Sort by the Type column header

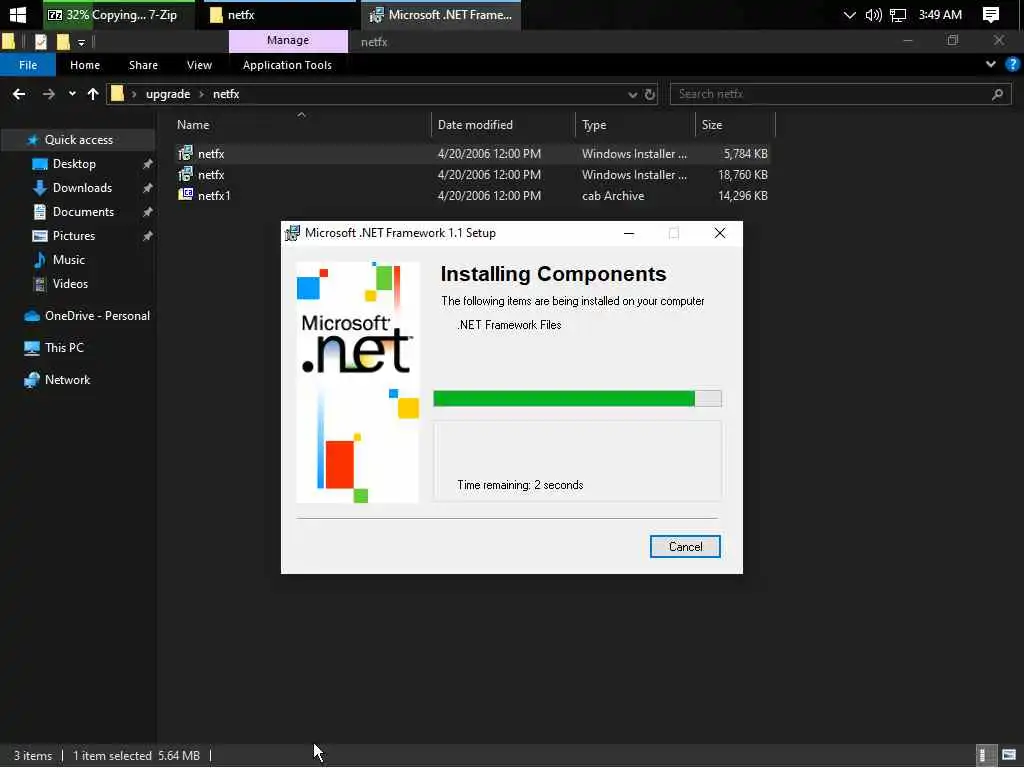click(x=635, y=125)
